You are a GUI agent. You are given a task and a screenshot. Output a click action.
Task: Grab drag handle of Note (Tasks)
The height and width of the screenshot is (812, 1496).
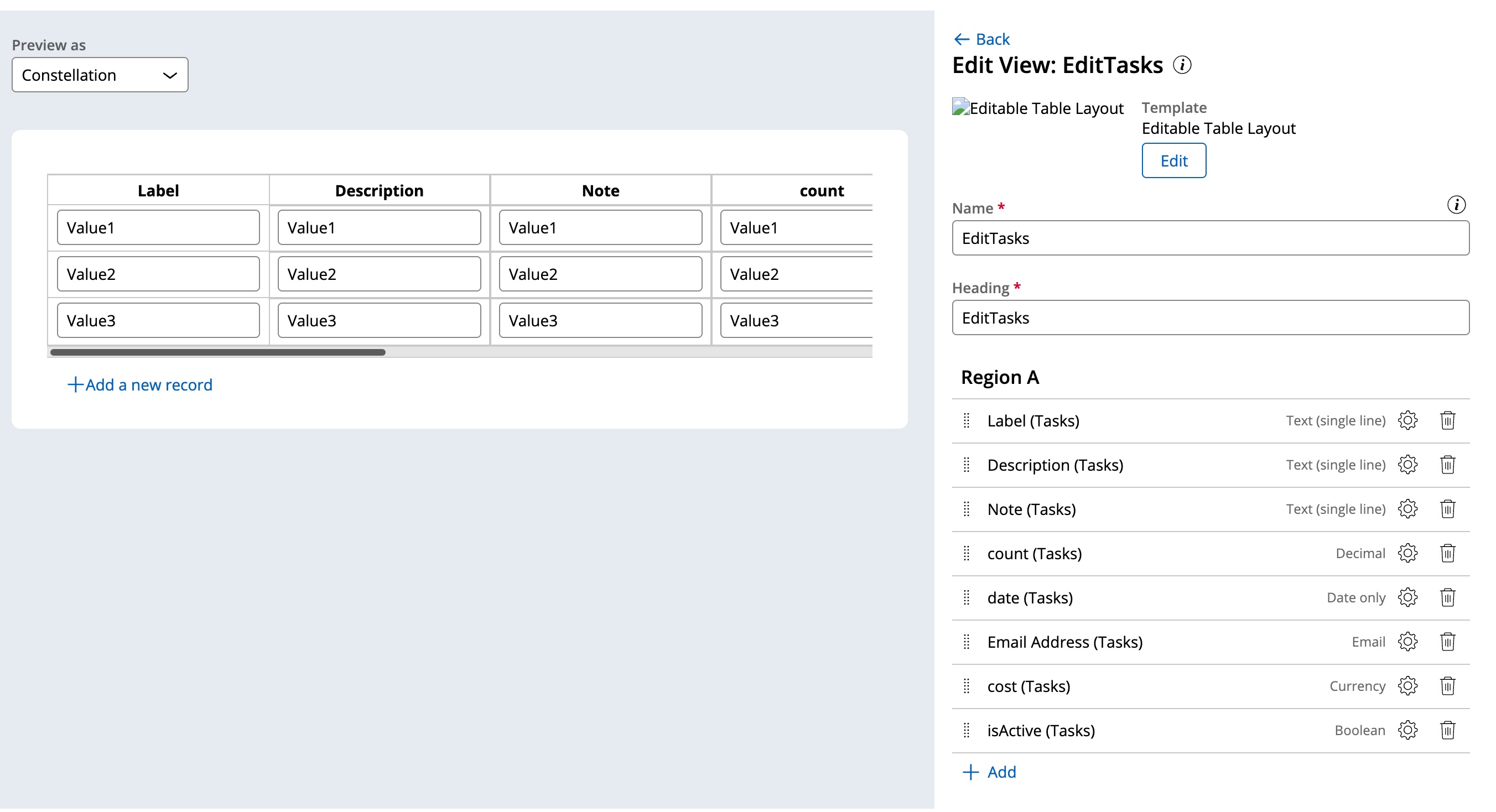click(x=967, y=509)
